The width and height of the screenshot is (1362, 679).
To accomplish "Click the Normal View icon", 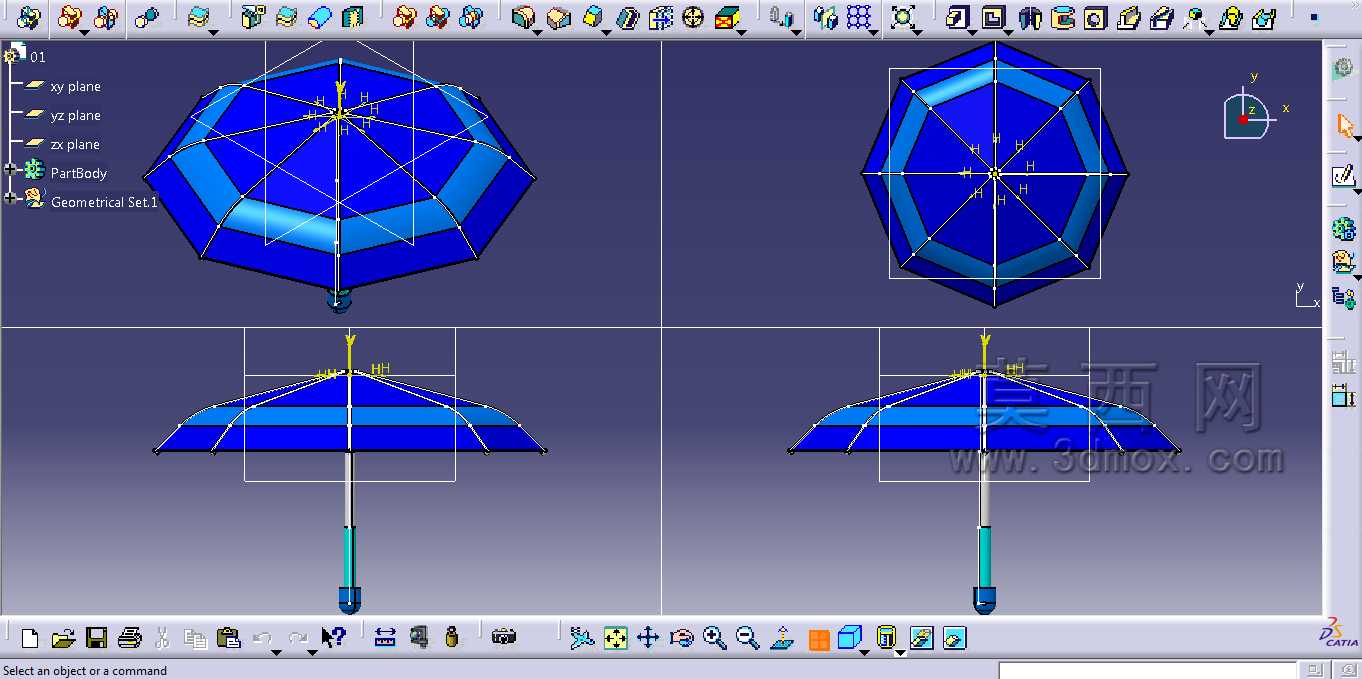I will point(782,638).
